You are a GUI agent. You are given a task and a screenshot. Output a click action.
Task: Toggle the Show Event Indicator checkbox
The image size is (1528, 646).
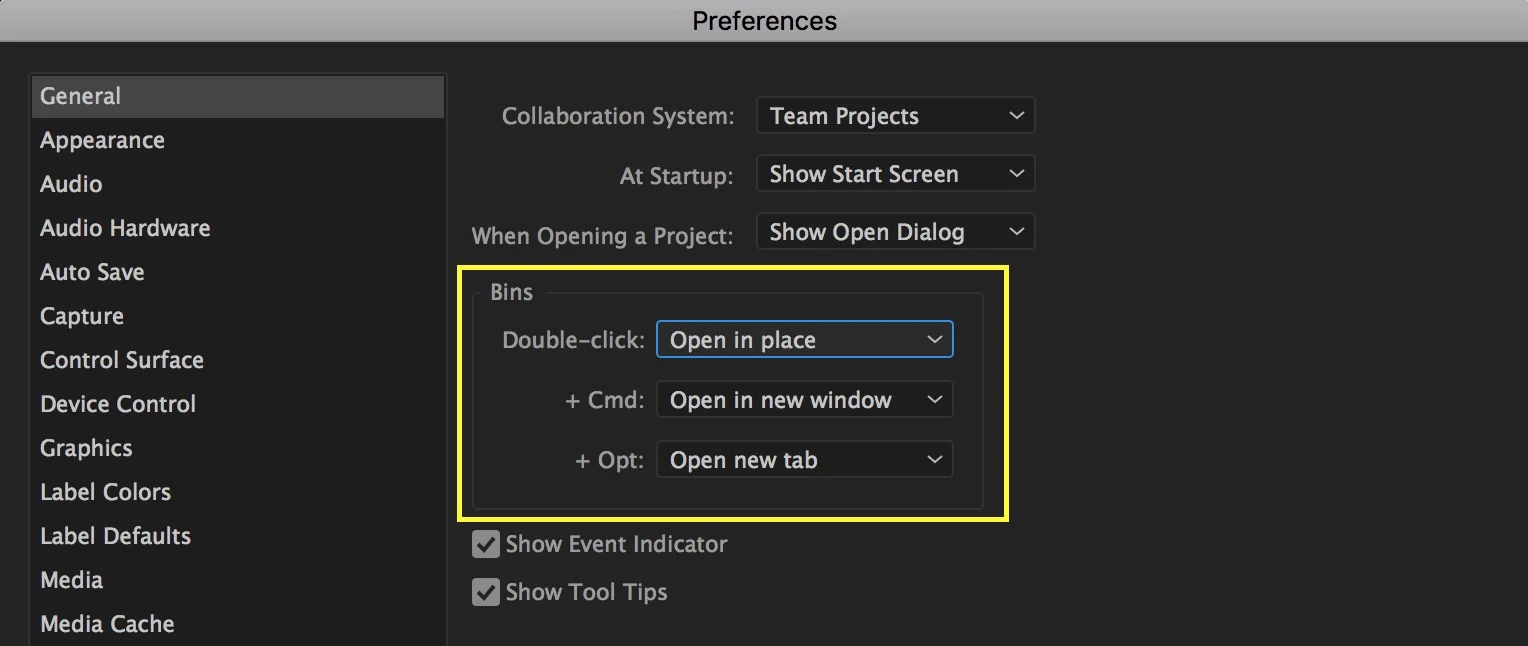[x=486, y=545]
